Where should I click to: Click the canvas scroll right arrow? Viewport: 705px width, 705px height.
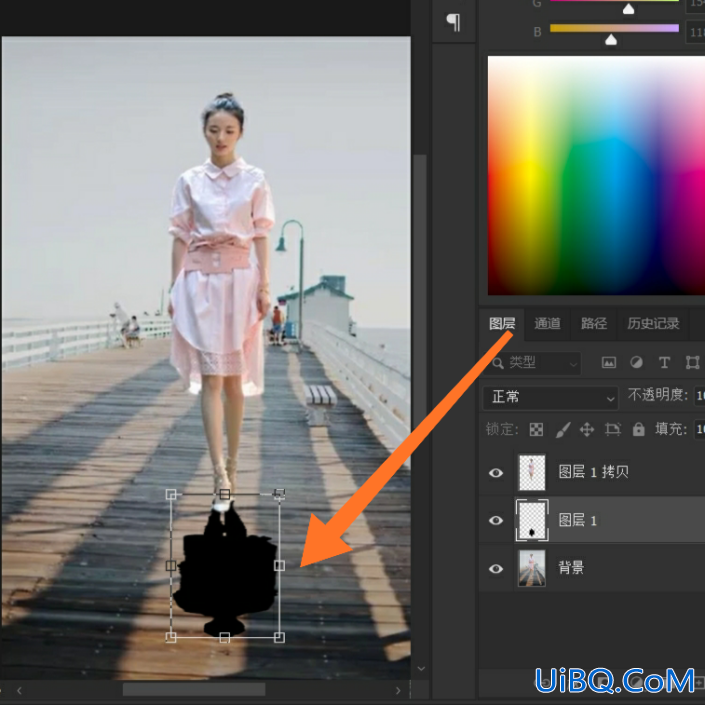[398, 690]
